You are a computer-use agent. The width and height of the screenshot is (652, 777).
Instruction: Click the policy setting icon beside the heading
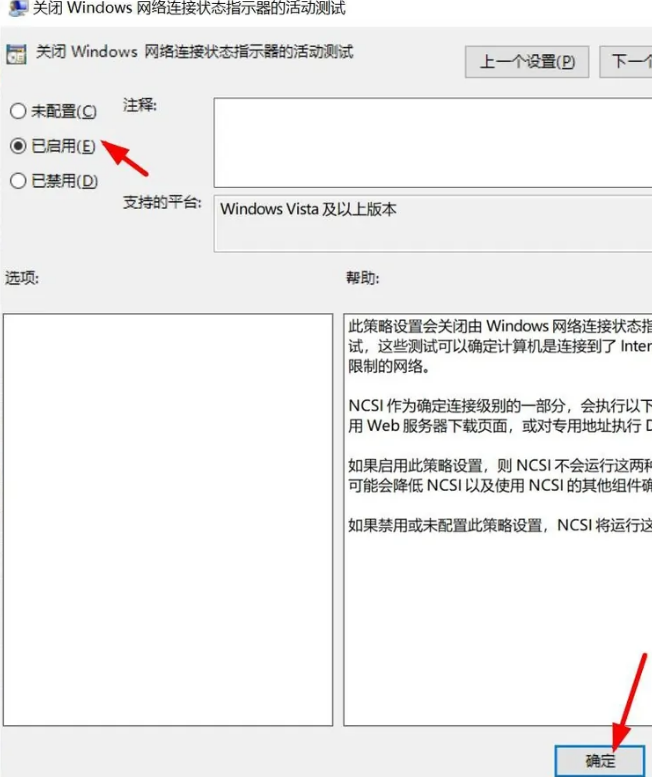tap(16, 54)
